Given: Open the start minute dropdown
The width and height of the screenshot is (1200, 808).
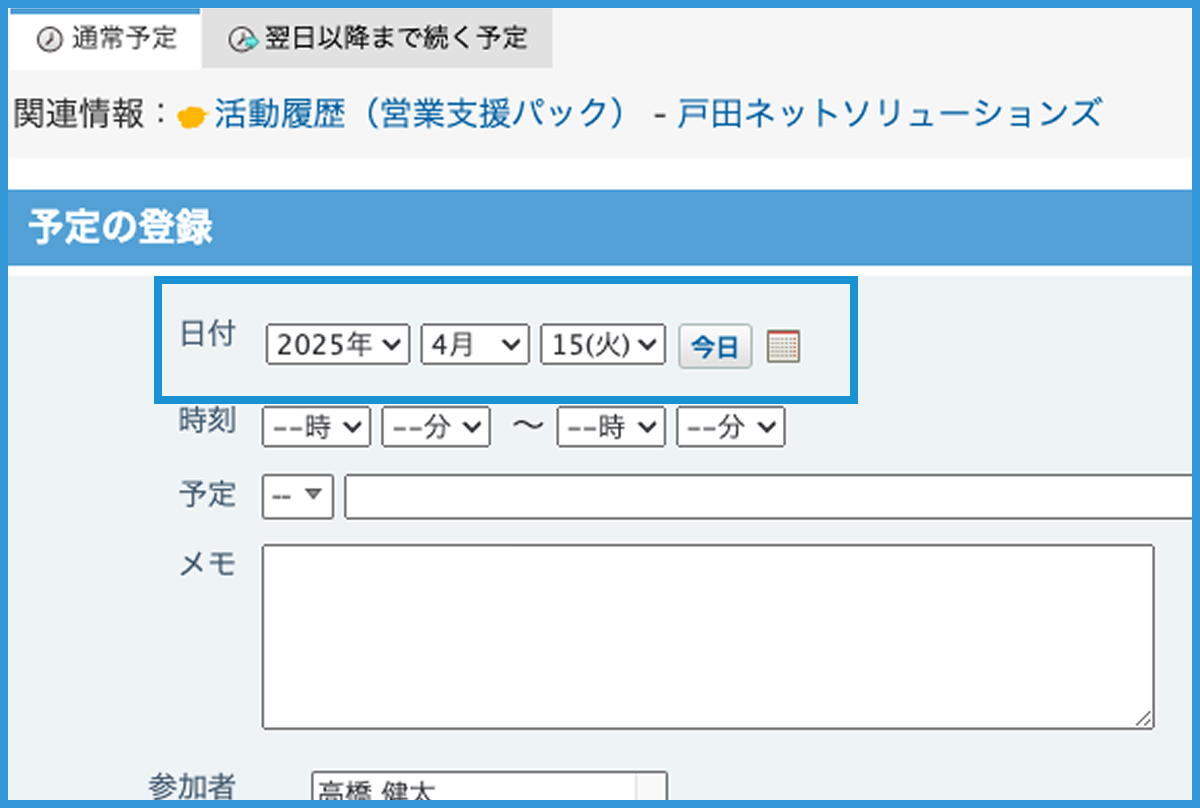Looking at the screenshot, I should coord(436,428).
